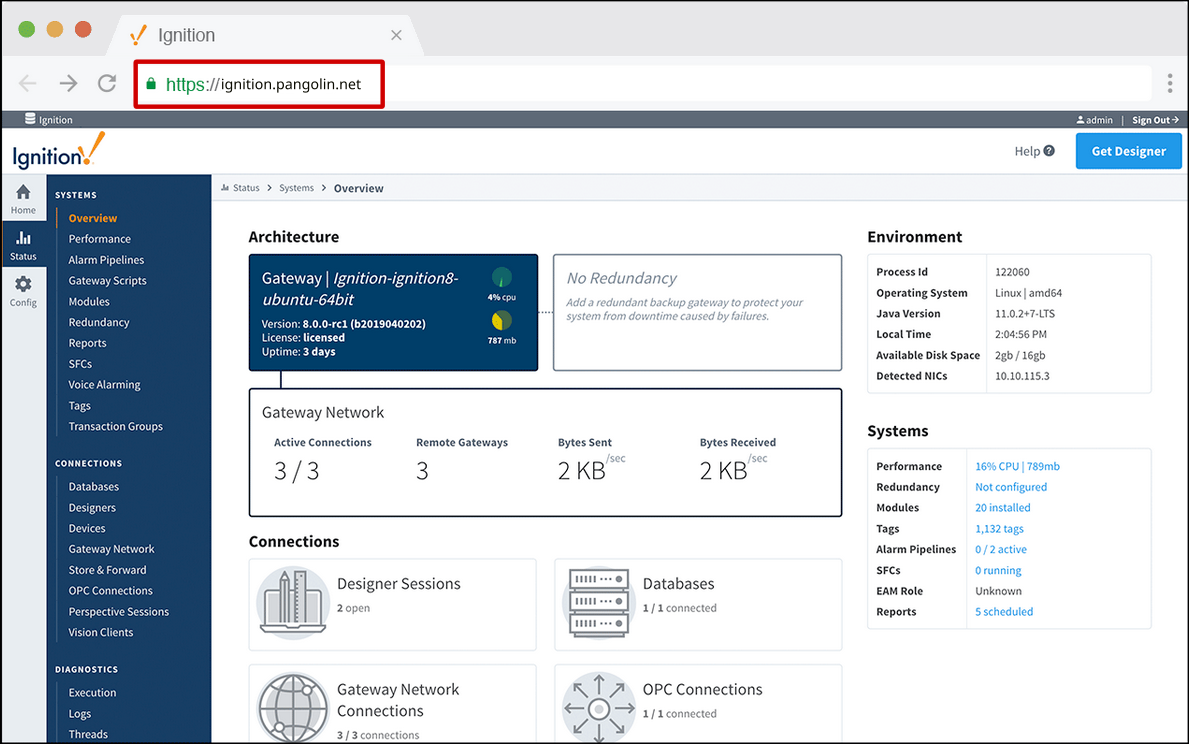Viewport: 1189px width, 744px height.
Task: Click the Systems breadcrumb link
Action: tap(296, 188)
